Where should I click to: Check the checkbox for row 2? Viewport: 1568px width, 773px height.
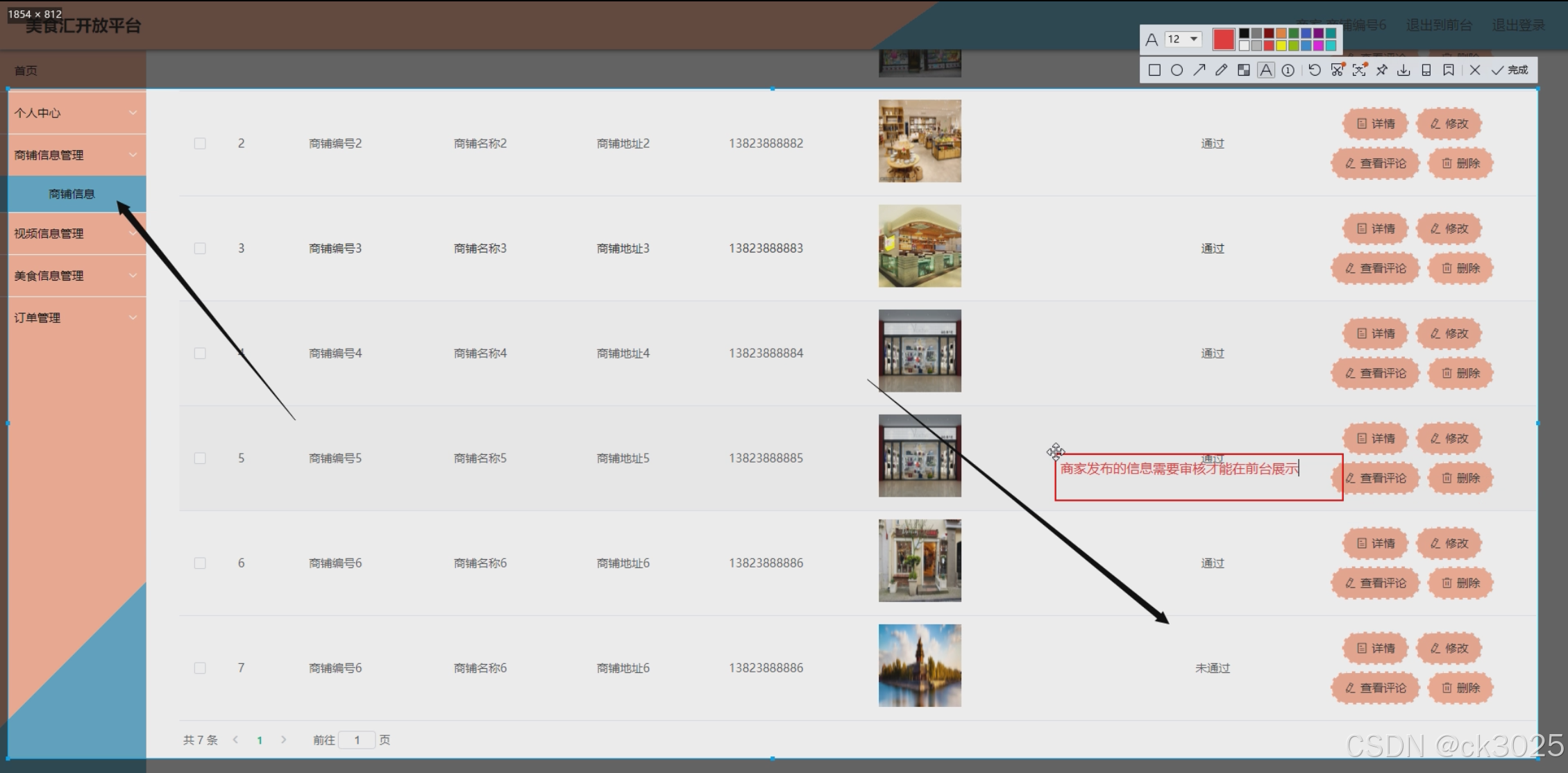200,144
